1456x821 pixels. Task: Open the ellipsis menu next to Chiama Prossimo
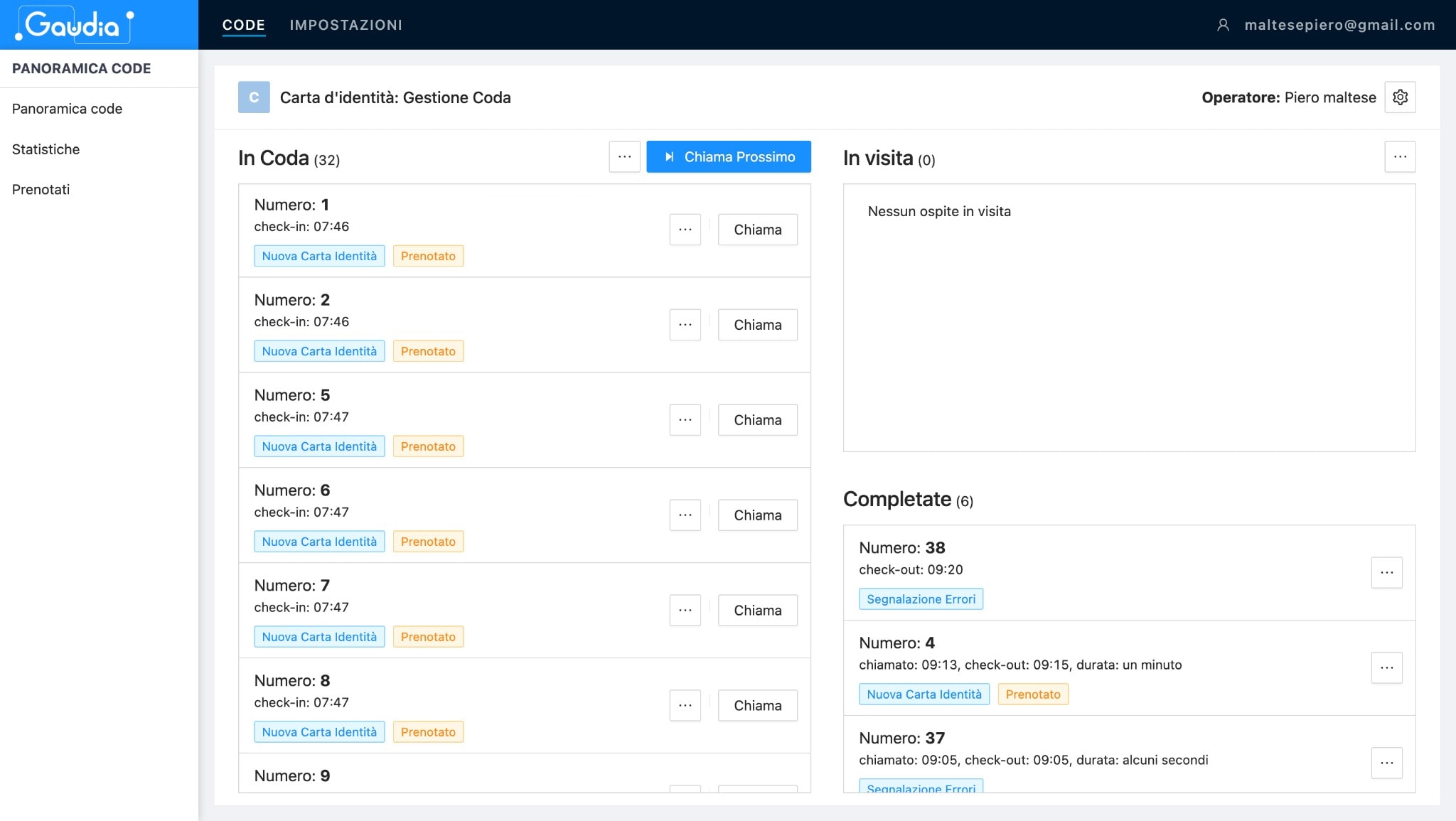[x=624, y=156]
